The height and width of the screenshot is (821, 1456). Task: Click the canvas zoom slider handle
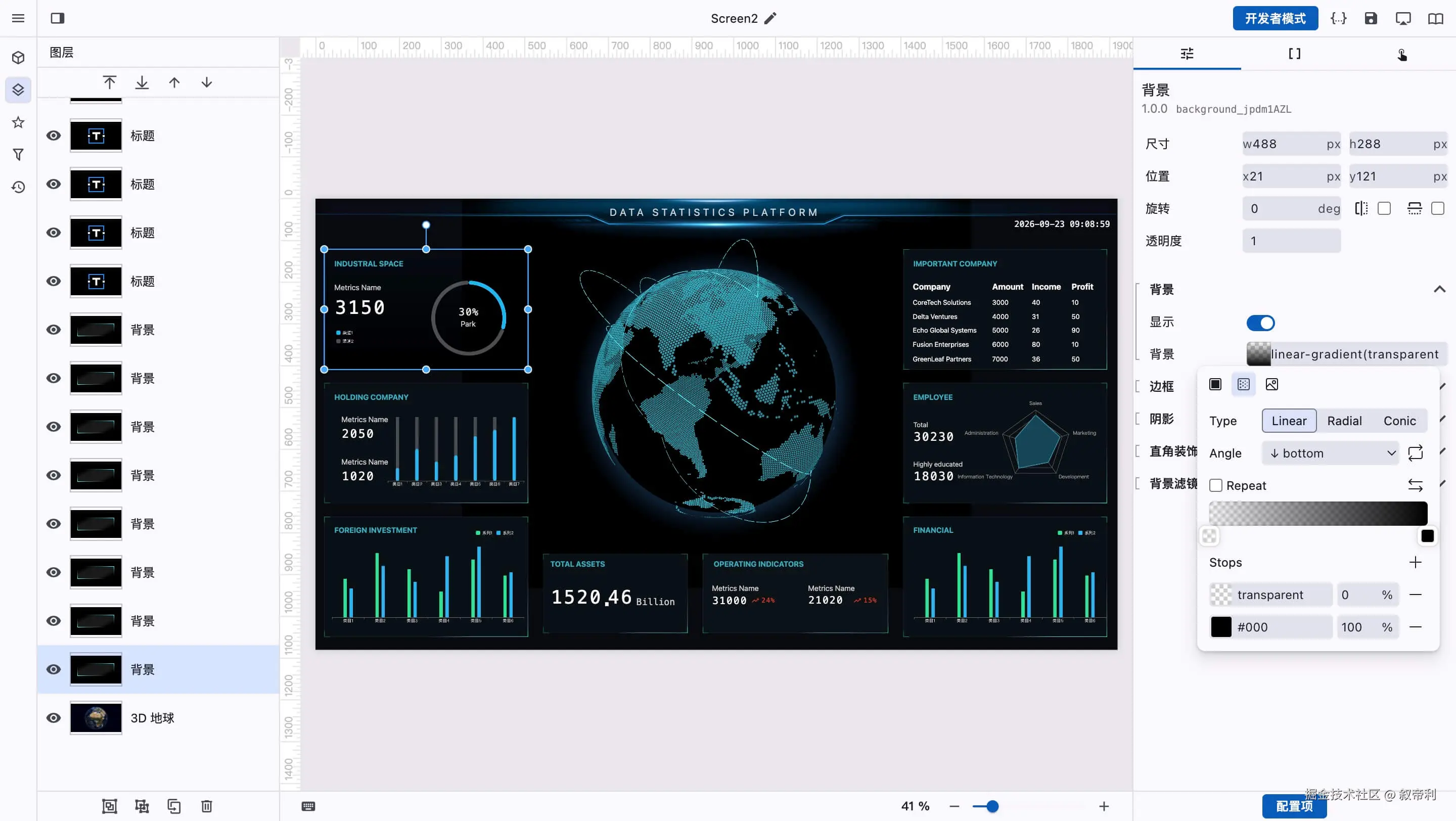(992, 806)
